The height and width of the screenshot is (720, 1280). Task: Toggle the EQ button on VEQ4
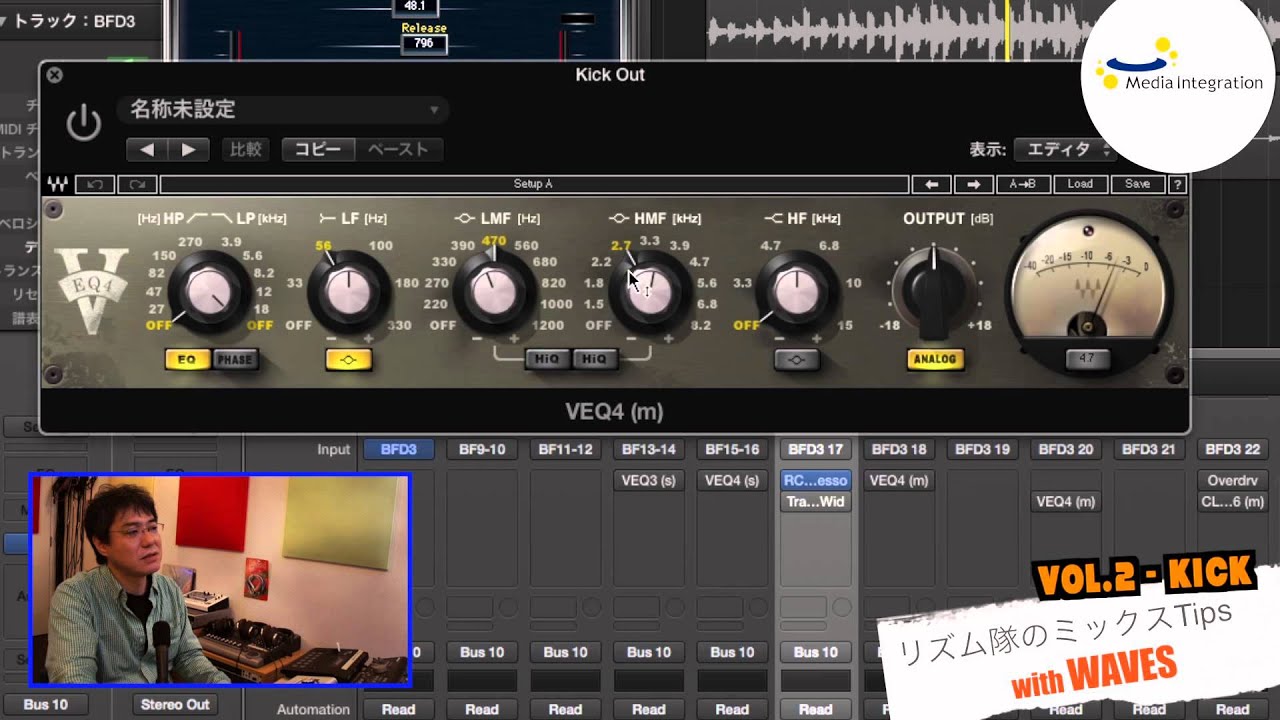[x=188, y=359]
